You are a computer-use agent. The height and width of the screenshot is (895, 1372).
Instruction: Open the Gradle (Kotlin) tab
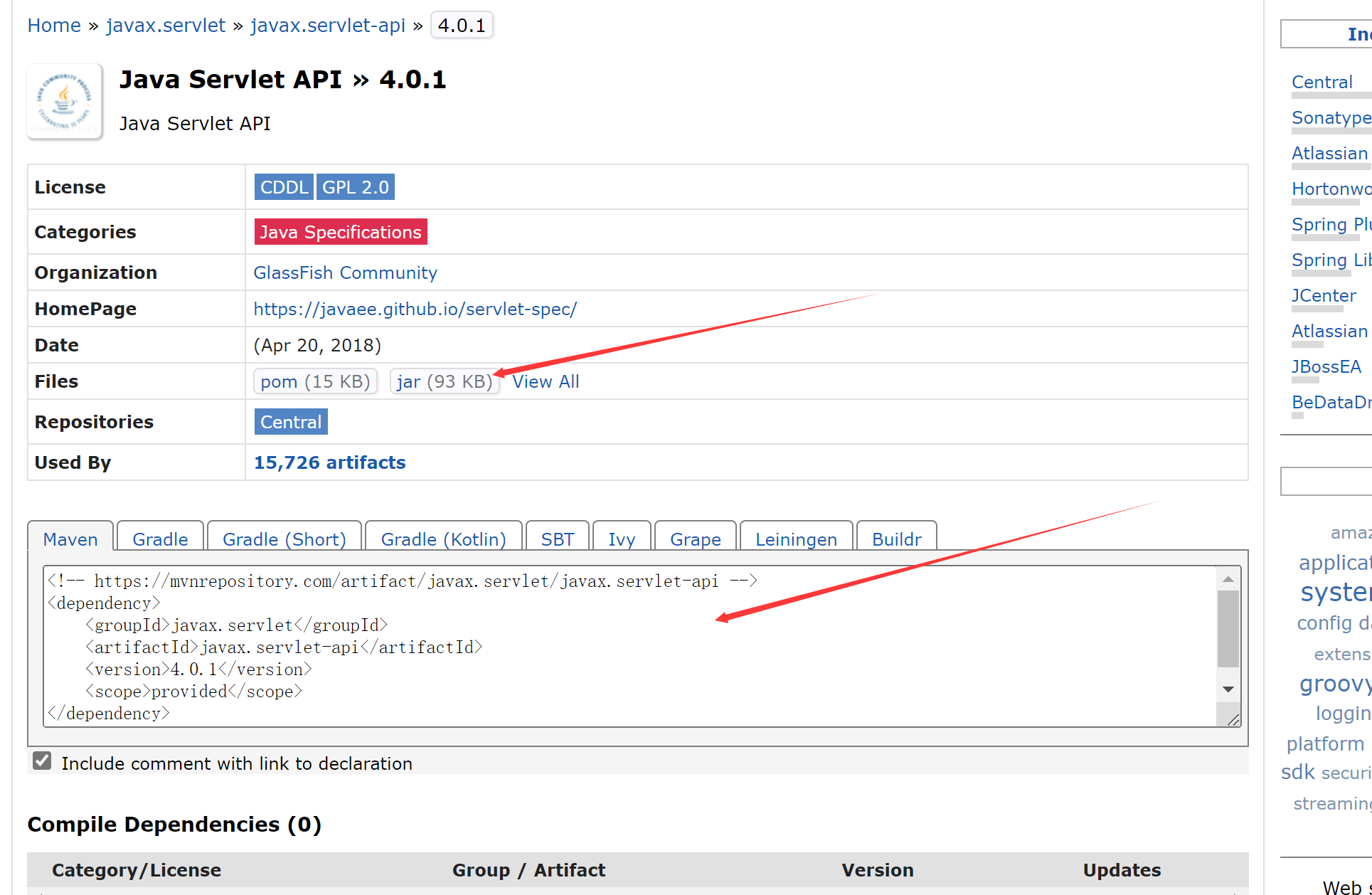443,539
